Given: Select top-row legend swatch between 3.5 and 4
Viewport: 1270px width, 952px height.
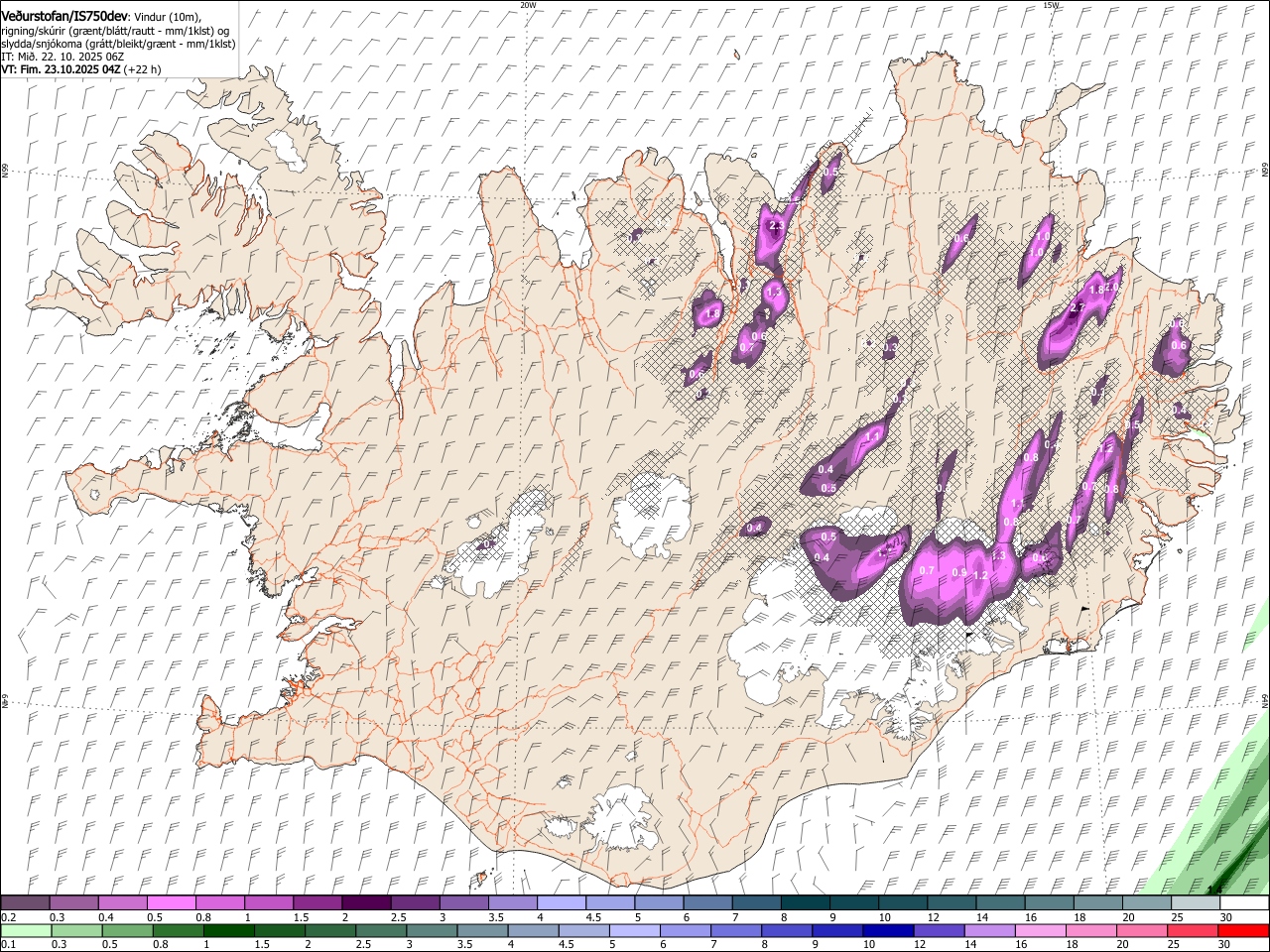Looking at the screenshot, I should 512,903.
